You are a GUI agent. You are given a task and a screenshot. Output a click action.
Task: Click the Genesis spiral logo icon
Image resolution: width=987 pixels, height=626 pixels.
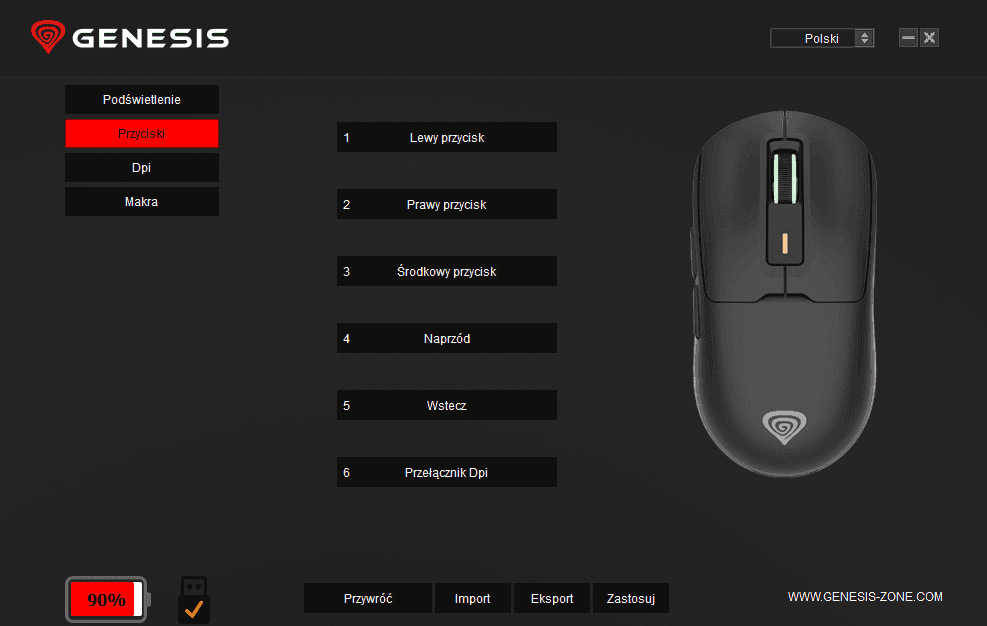tap(48, 37)
